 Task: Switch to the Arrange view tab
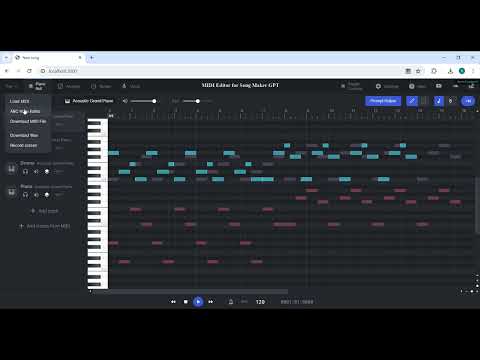pyautogui.click(x=69, y=86)
